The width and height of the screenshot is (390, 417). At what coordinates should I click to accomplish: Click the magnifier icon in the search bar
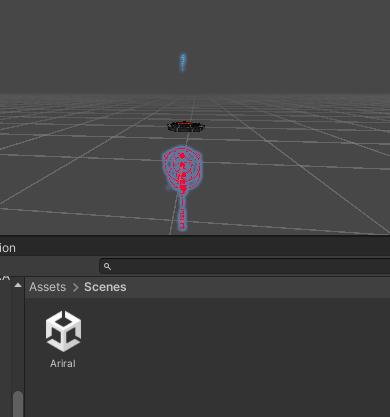107,267
